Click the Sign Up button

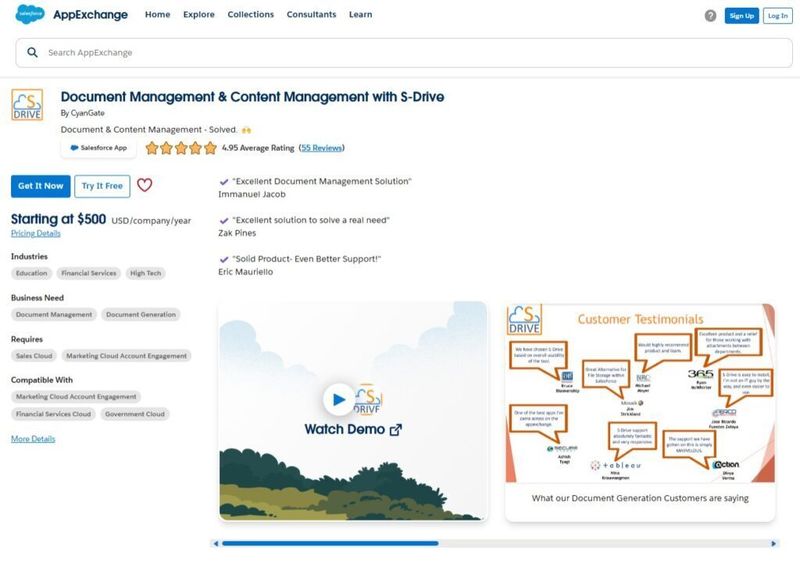[x=741, y=16]
